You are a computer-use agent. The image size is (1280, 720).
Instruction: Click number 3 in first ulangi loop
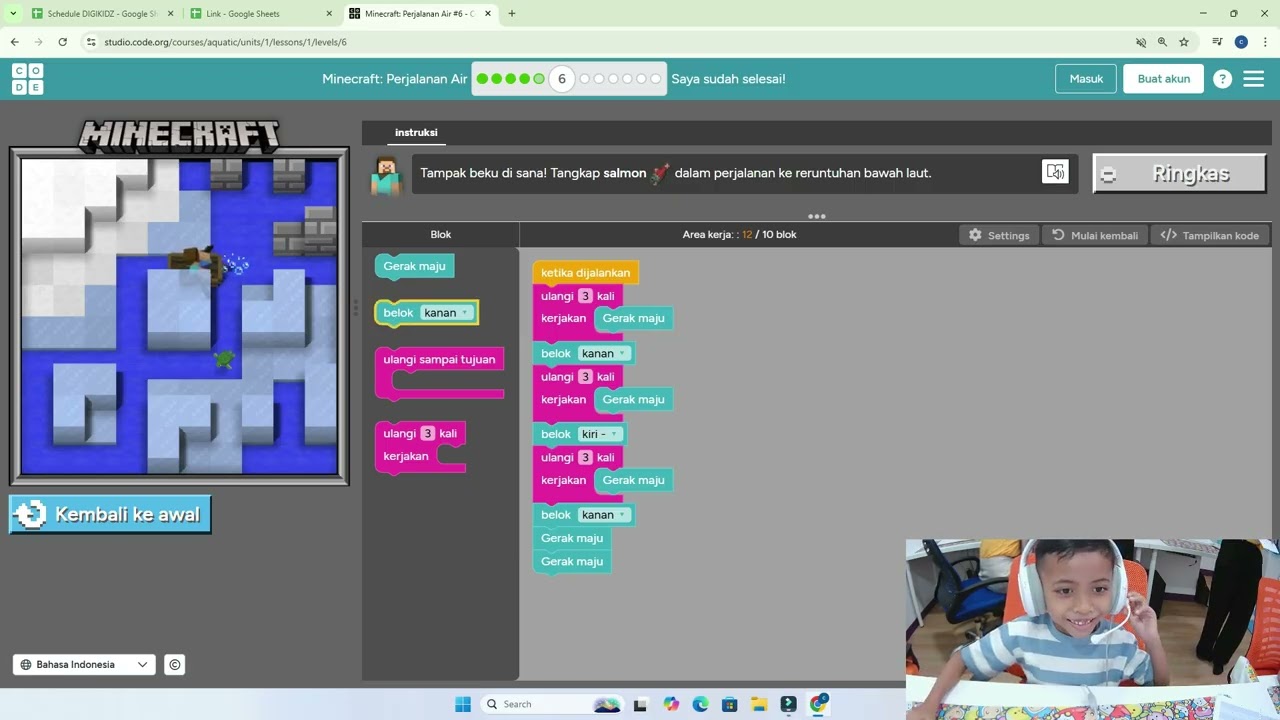coord(586,296)
